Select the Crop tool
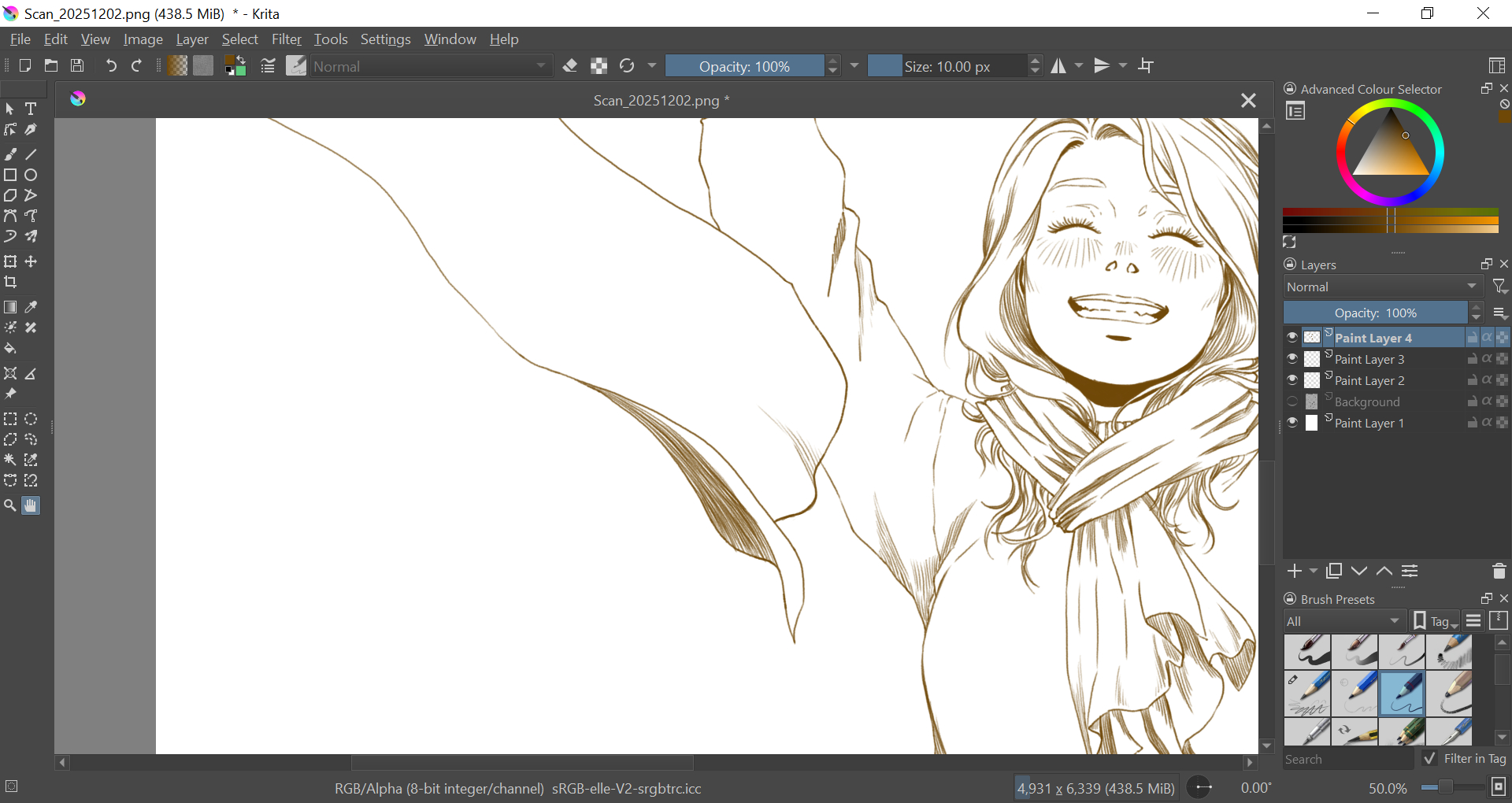 (x=11, y=282)
